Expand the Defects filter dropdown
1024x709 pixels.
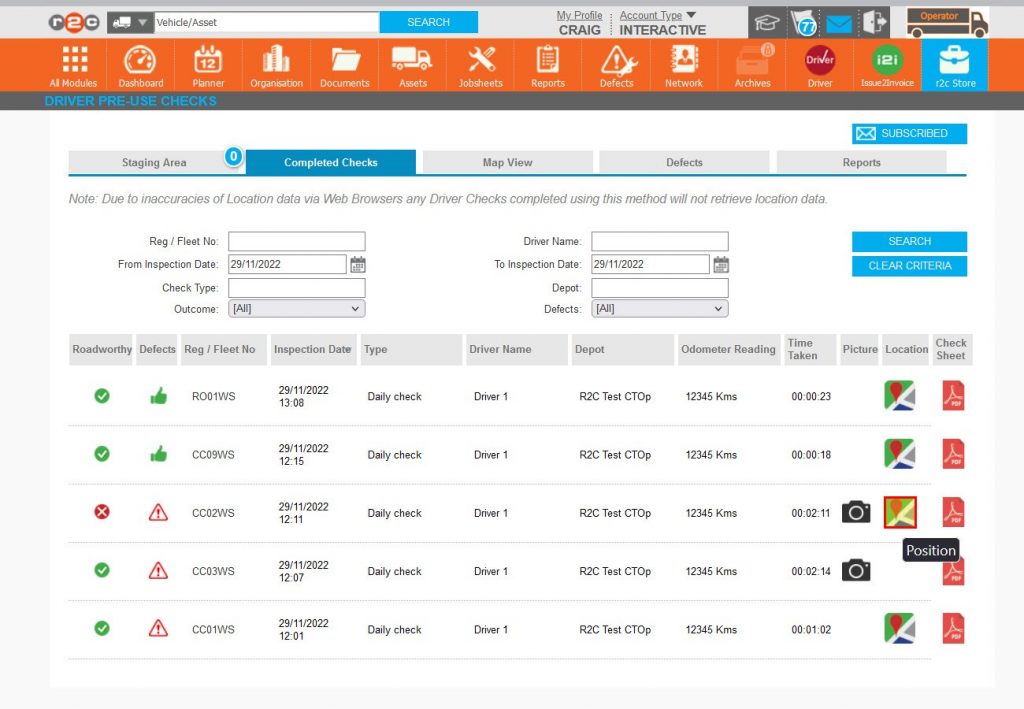[659, 309]
